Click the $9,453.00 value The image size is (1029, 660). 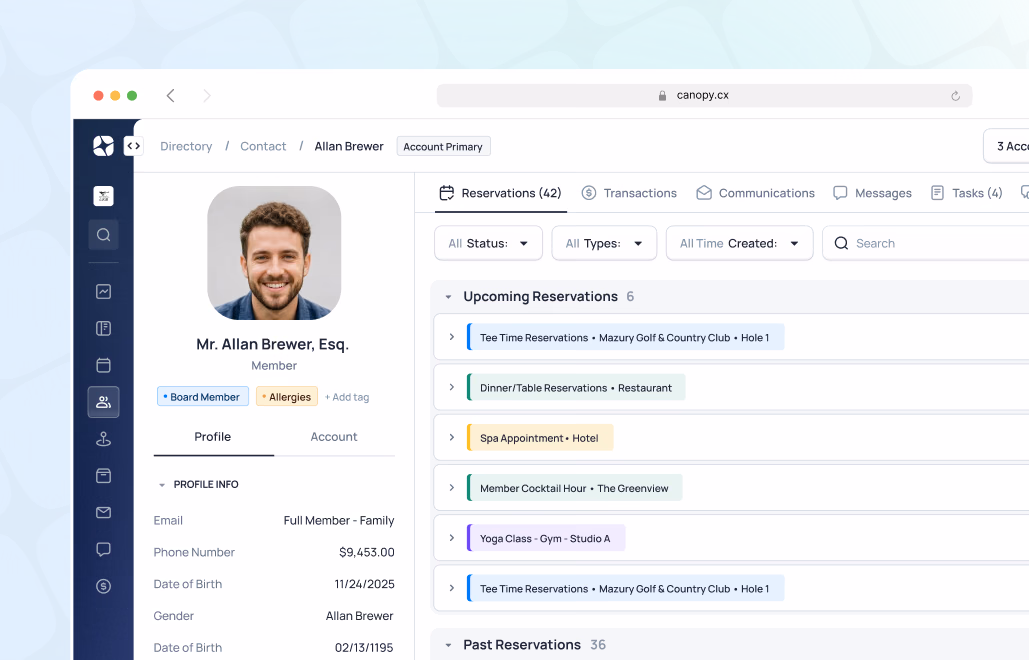(x=367, y=552)
